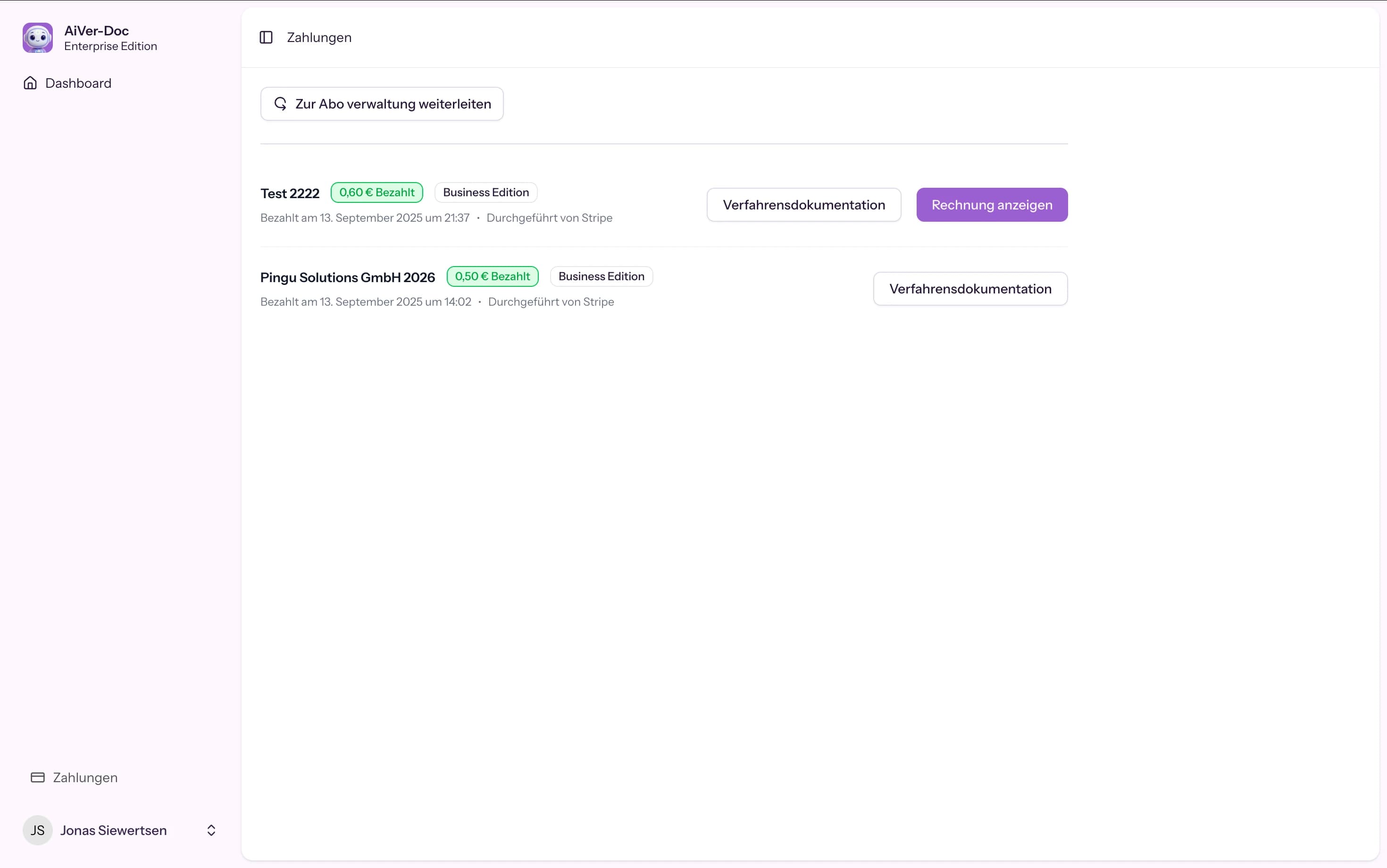Click the 0,60 € Bezahlt badge
The image size is (1387, 868).
tap(376, 192)
